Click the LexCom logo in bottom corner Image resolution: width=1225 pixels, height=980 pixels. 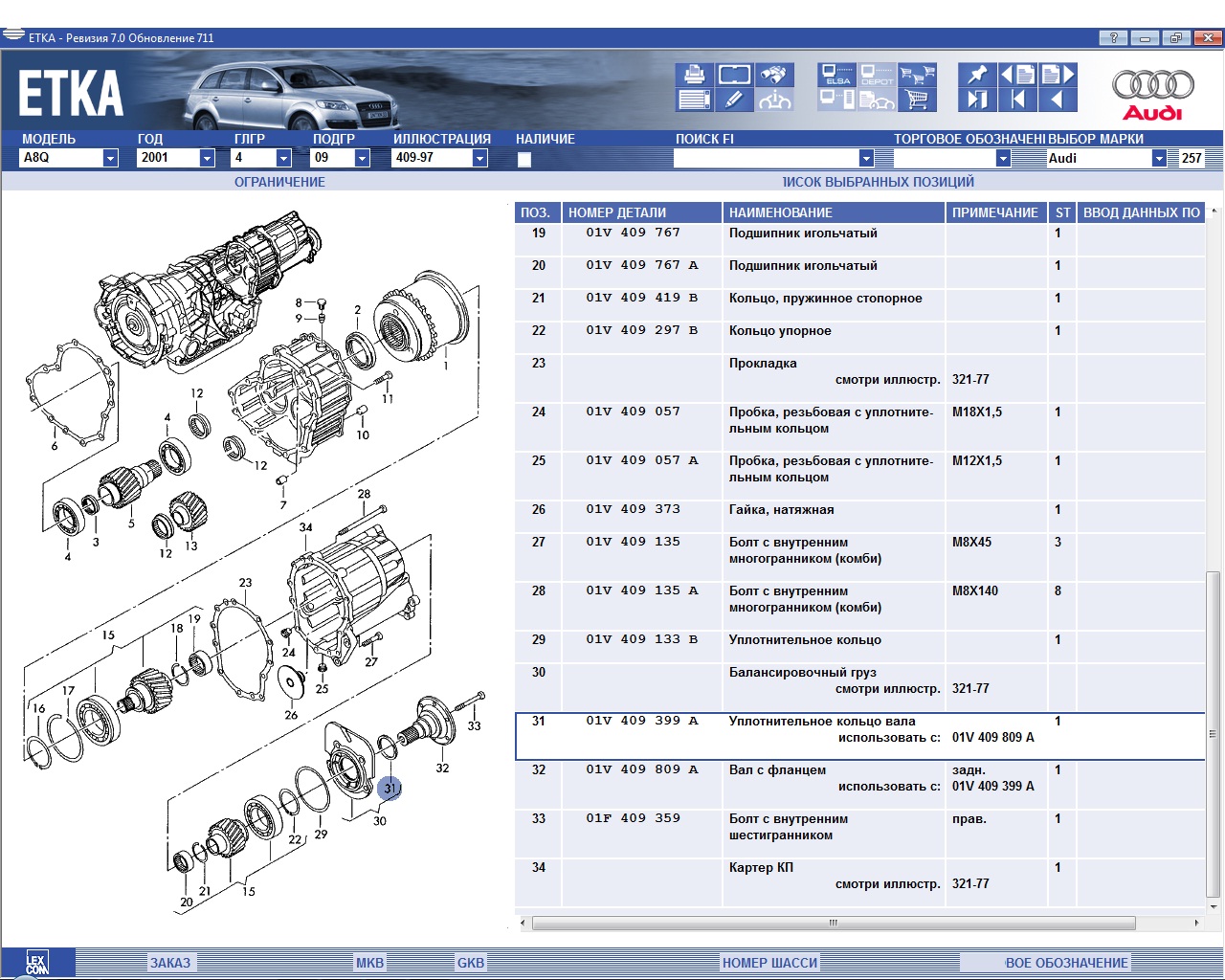click(36, 964)
